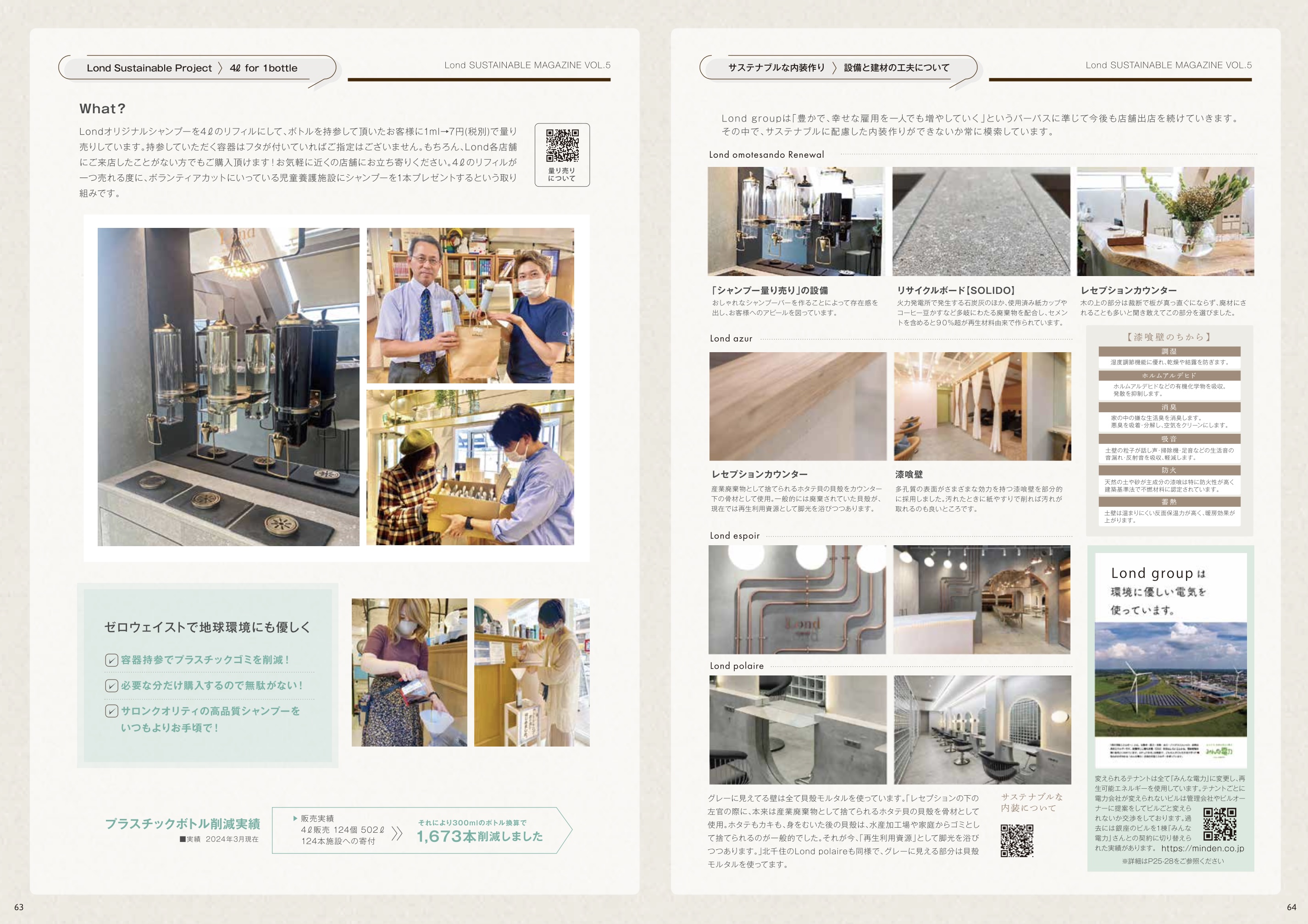Viewport: 1308px width, 924px height.
Task: Click the photo of people with a bottle box
Action: point(470,468)
